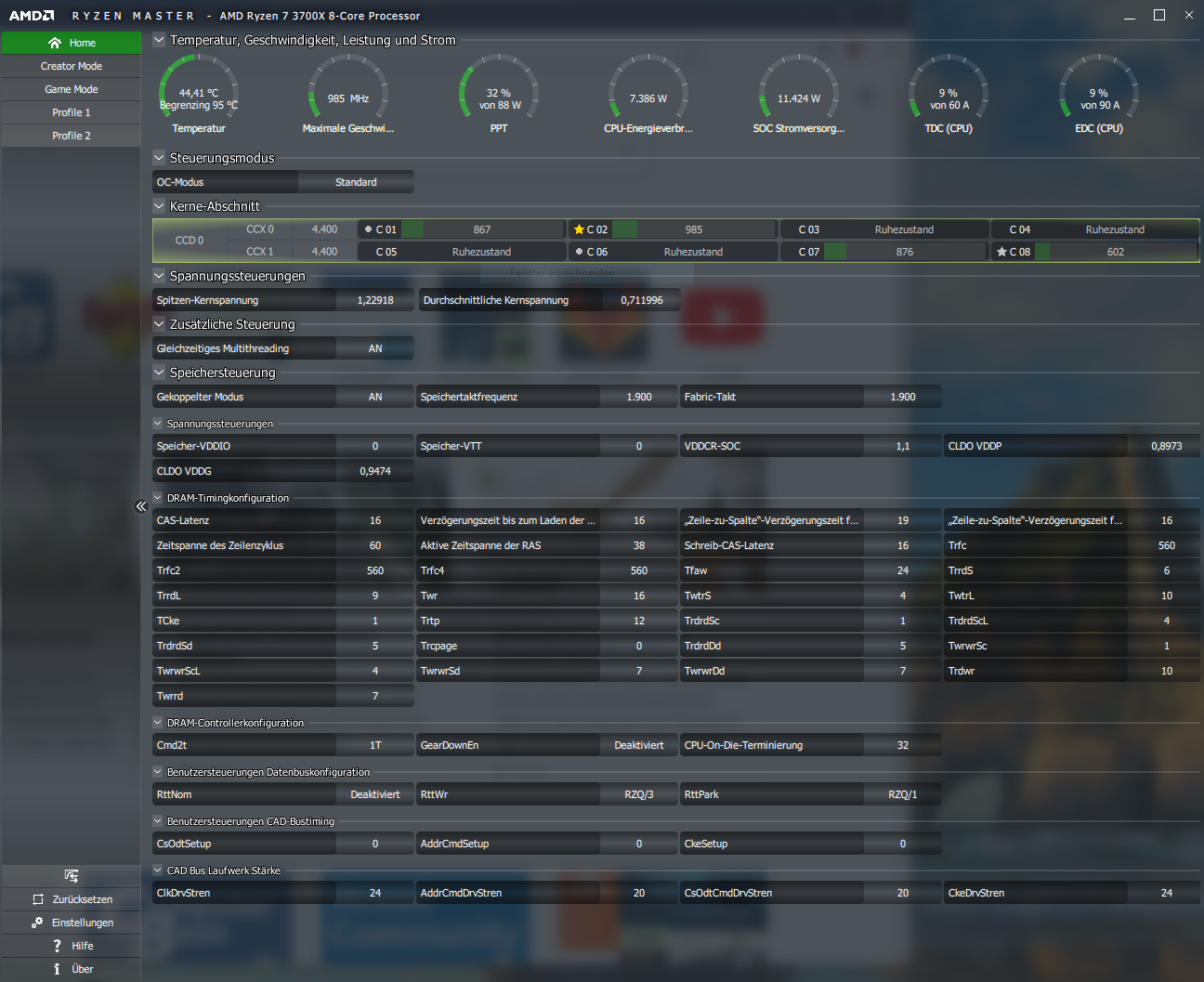Click the ClkDrvStren value 24

(x=375, y=893)
